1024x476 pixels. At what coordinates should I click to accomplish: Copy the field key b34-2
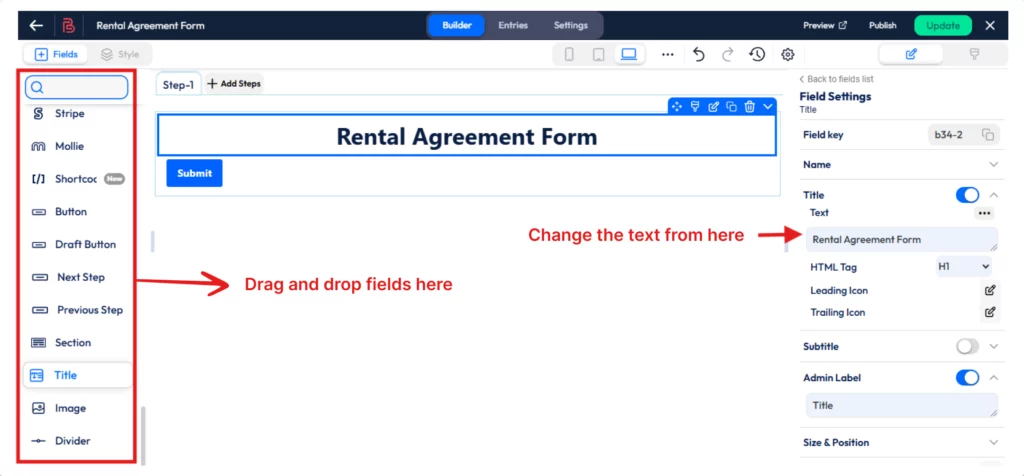(988, 135)
